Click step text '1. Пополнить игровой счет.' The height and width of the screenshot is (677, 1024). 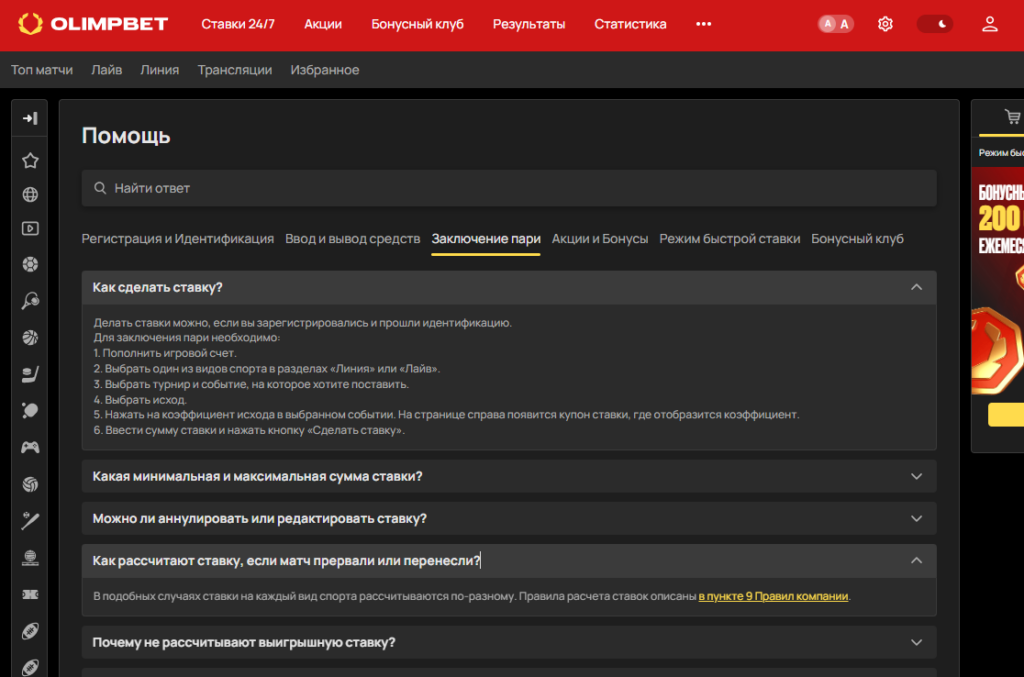pyautogui.click(x=165, y=353)
